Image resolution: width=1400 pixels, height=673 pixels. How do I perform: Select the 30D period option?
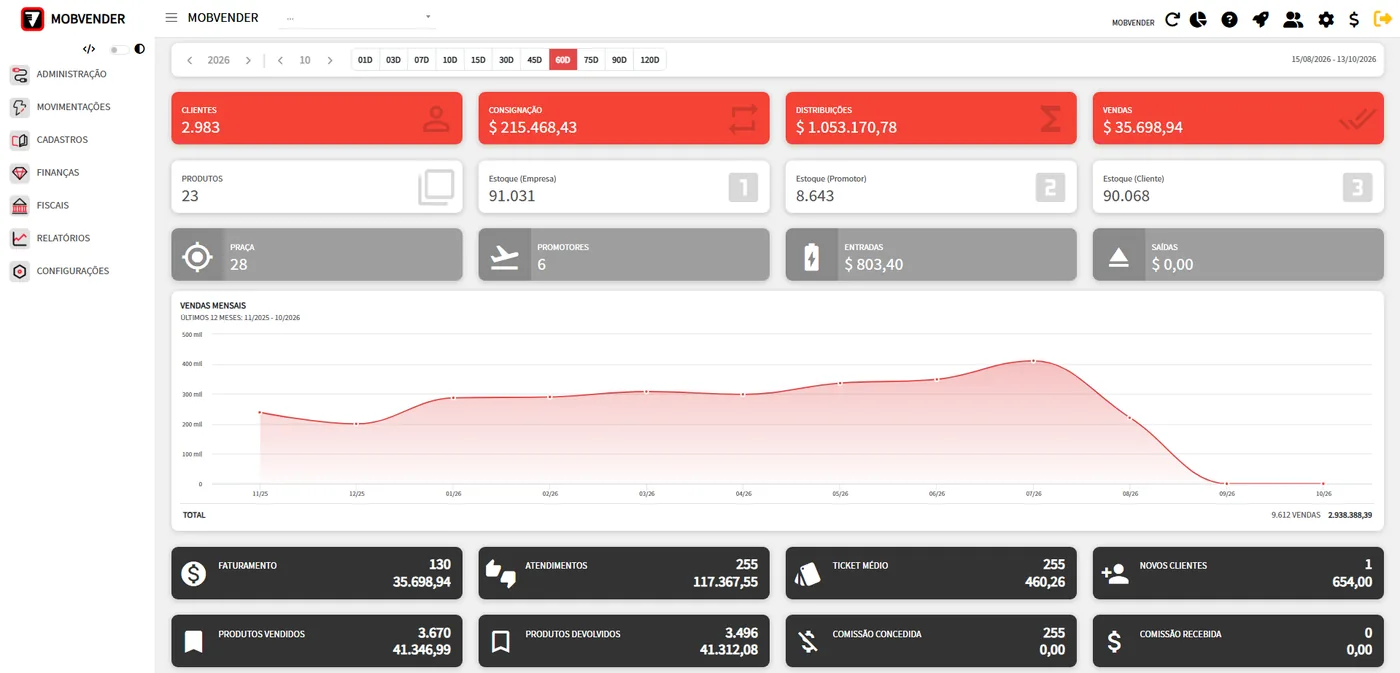[x=506, y=60]
